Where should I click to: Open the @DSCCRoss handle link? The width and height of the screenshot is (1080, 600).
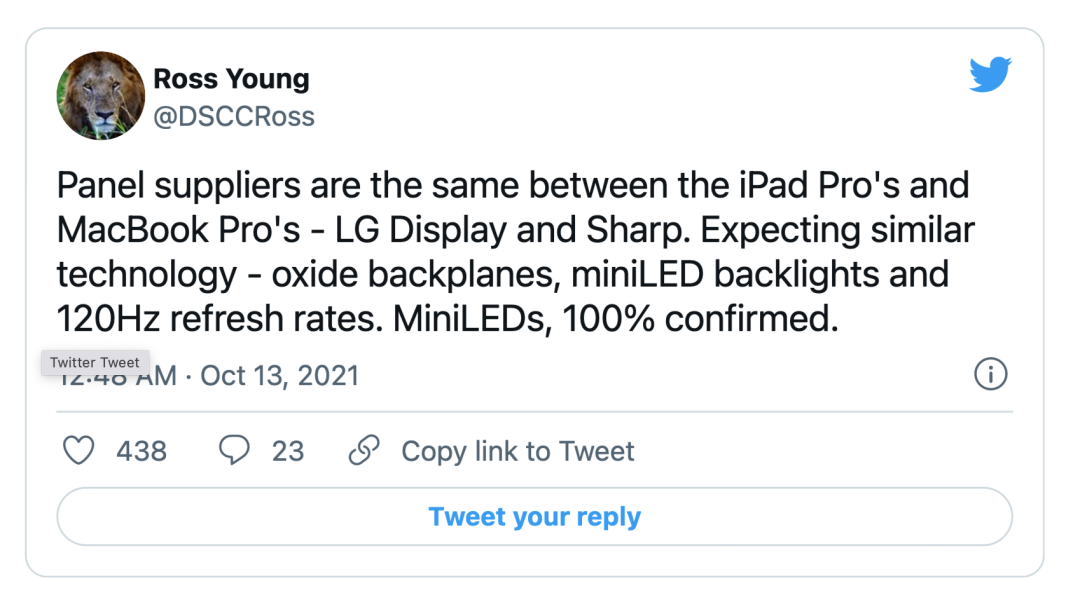coord(233,116)
